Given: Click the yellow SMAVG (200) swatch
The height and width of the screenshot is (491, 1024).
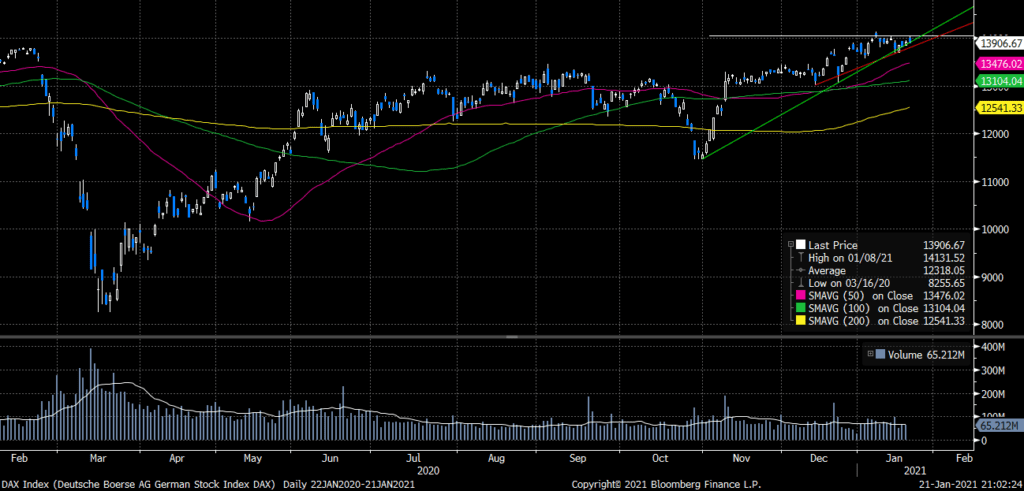Looking at the screenshot, I should click(801, 321).
